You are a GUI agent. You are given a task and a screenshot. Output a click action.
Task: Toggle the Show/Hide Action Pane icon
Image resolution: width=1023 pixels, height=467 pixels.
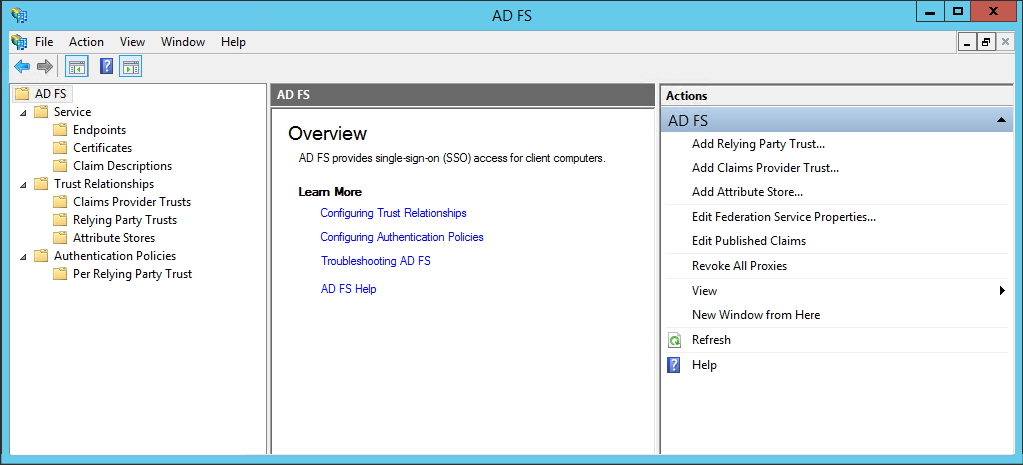(x=131, y=67)
